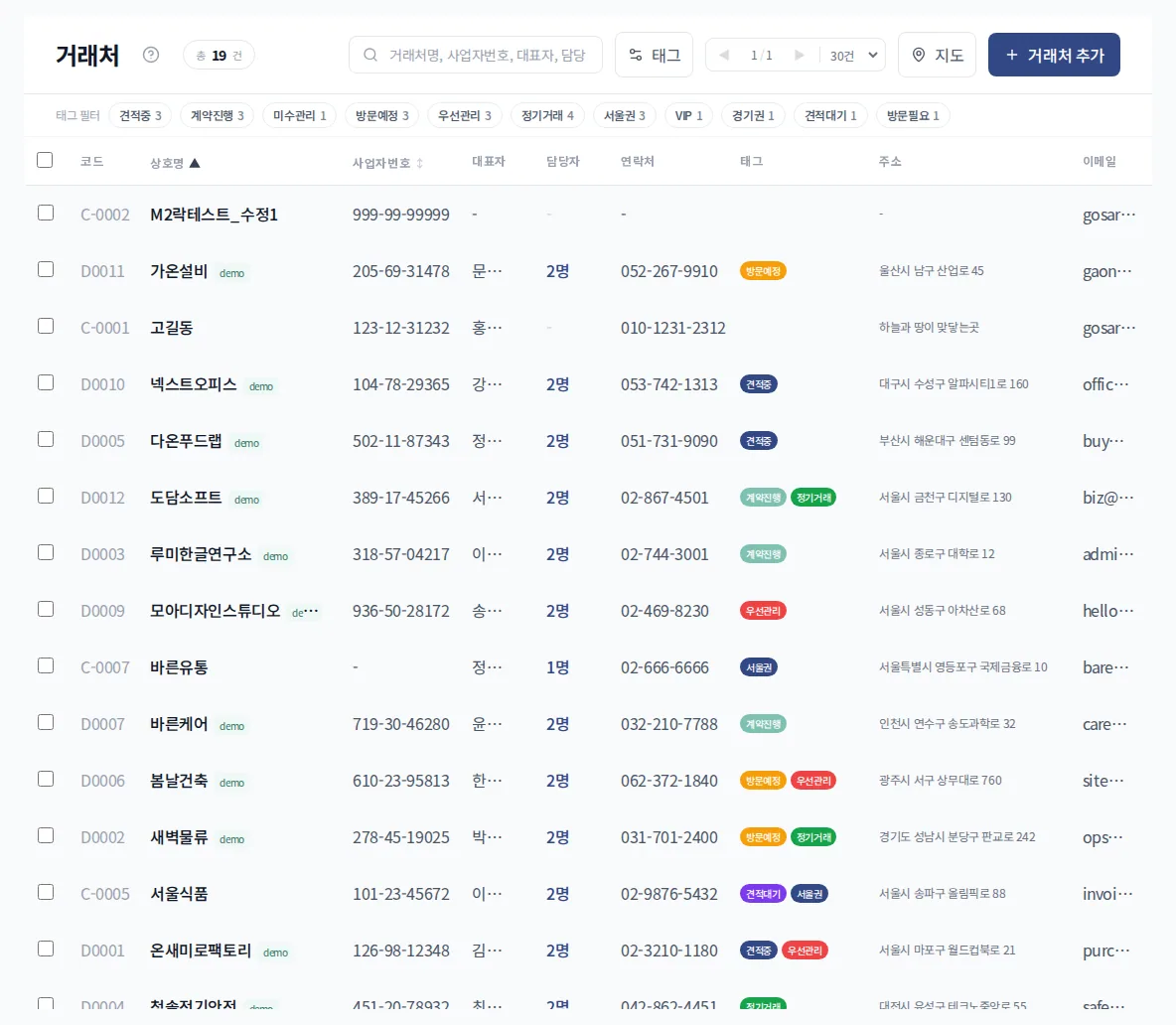
Task: Sort by 상호명 ascending arrow
Action: coord(195,163)
